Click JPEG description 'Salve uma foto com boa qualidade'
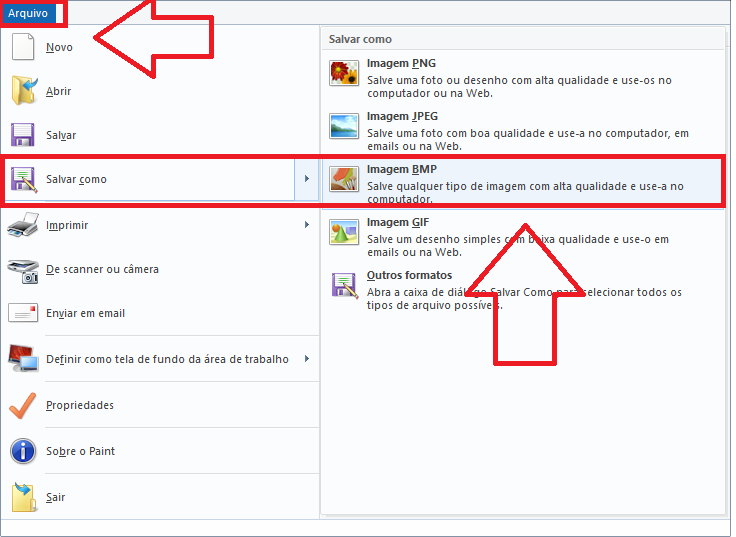 pyautogui.click(x=528, y=140)
